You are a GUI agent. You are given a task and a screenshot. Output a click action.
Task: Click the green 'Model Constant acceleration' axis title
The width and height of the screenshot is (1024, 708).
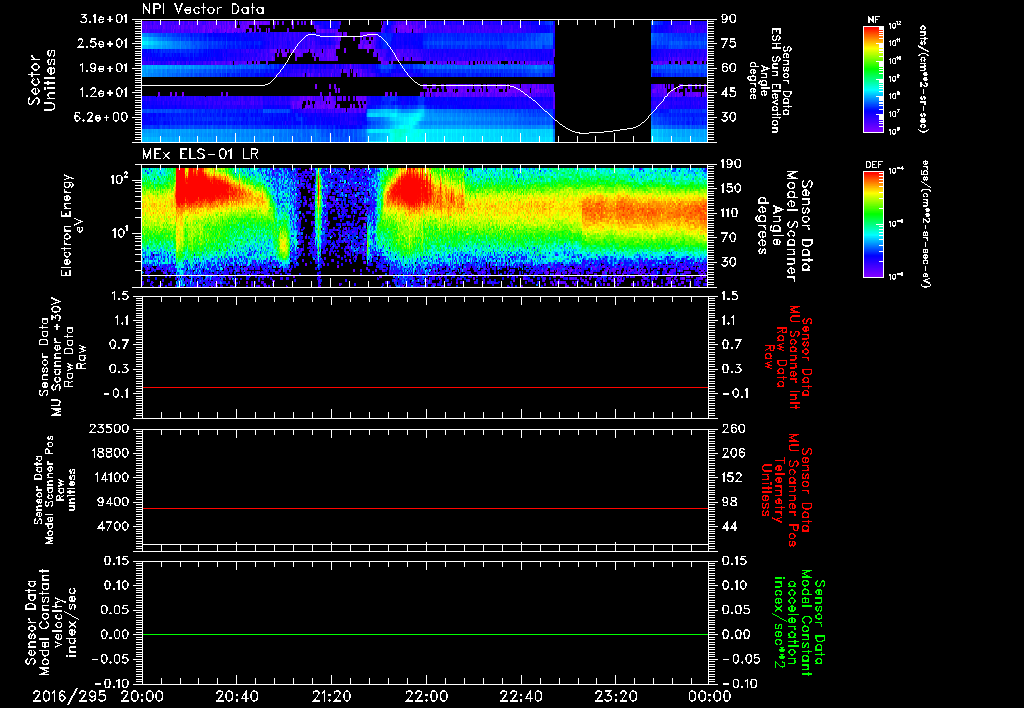(798, 622)
